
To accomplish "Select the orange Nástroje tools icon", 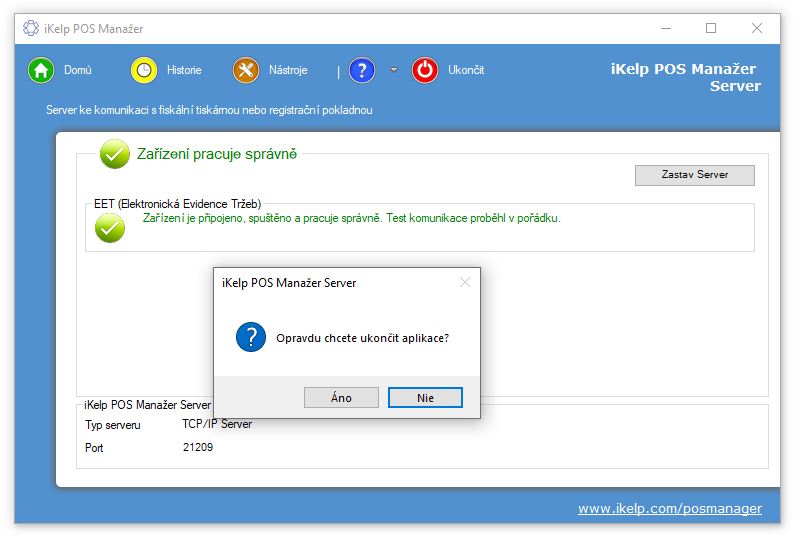I will (x=246, y=70).
